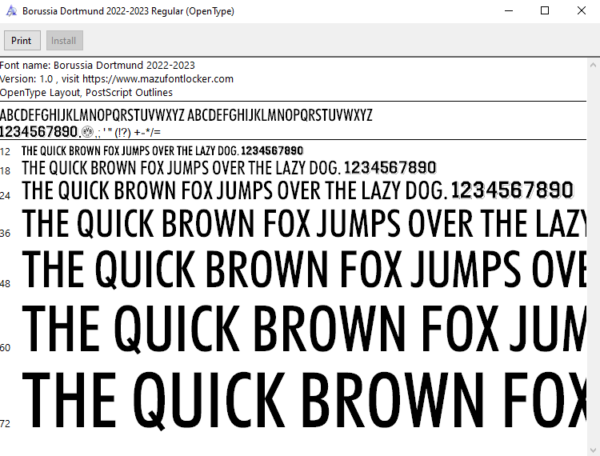Maximize the font viewer window
The width and height of the screenshot is (600, 456).
pyautogui.click(x=545, y=11)
